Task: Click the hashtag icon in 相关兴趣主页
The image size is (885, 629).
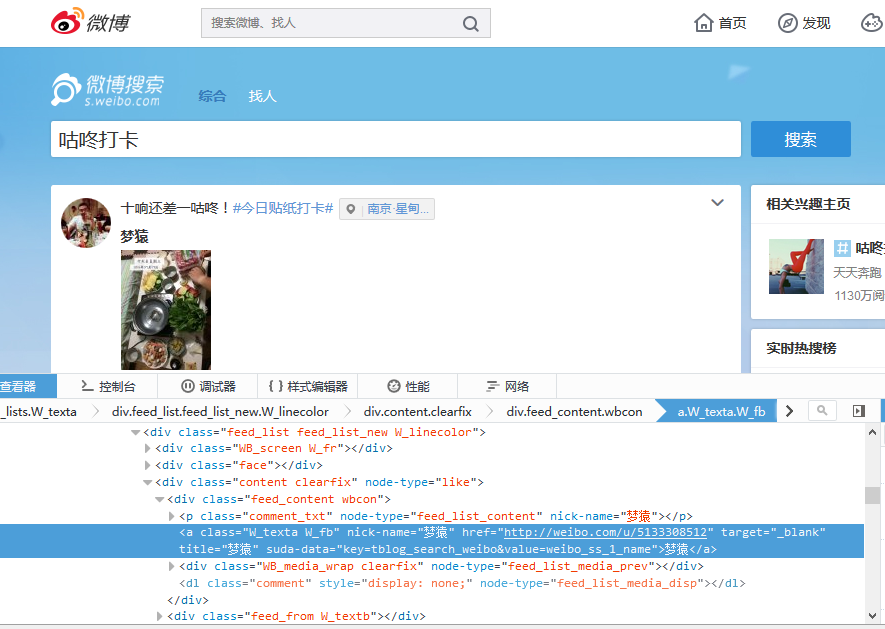Action: (x=842, y=248)
